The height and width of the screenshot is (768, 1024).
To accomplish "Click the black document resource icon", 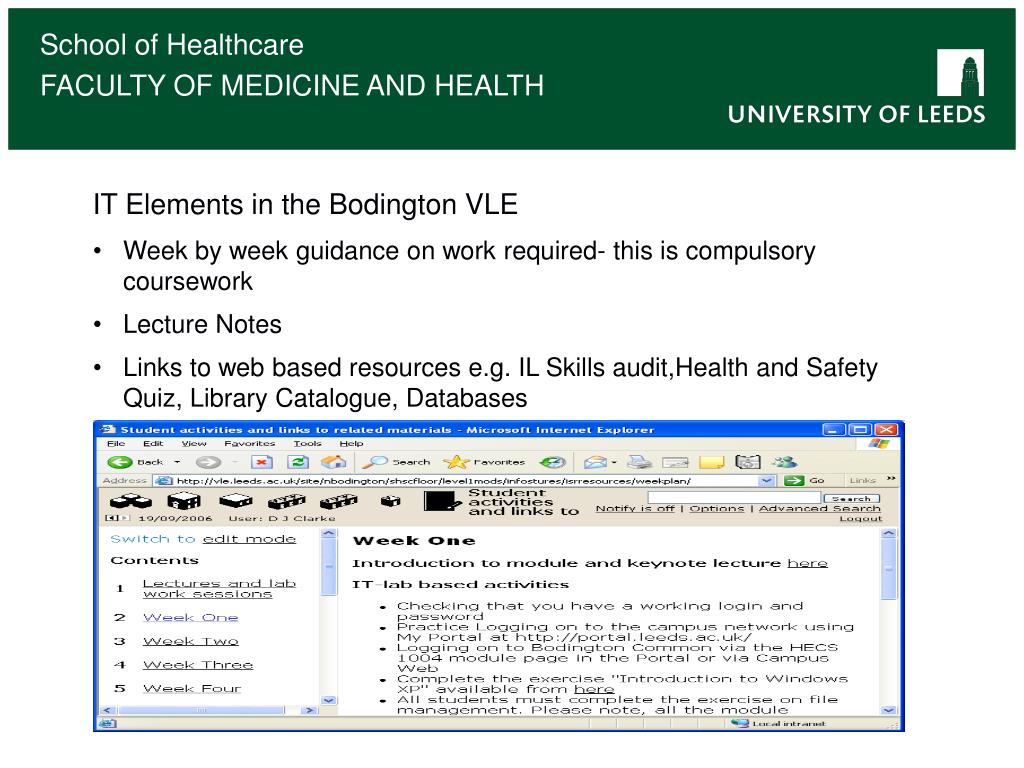I will pyautogui.click(x=442, y=502).
